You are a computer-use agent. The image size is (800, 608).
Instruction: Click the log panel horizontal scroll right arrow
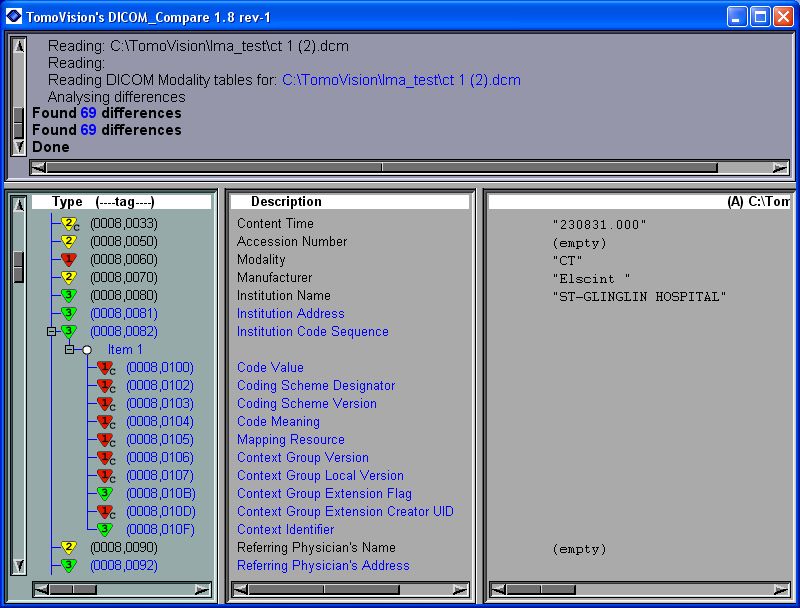pos(780,167)
